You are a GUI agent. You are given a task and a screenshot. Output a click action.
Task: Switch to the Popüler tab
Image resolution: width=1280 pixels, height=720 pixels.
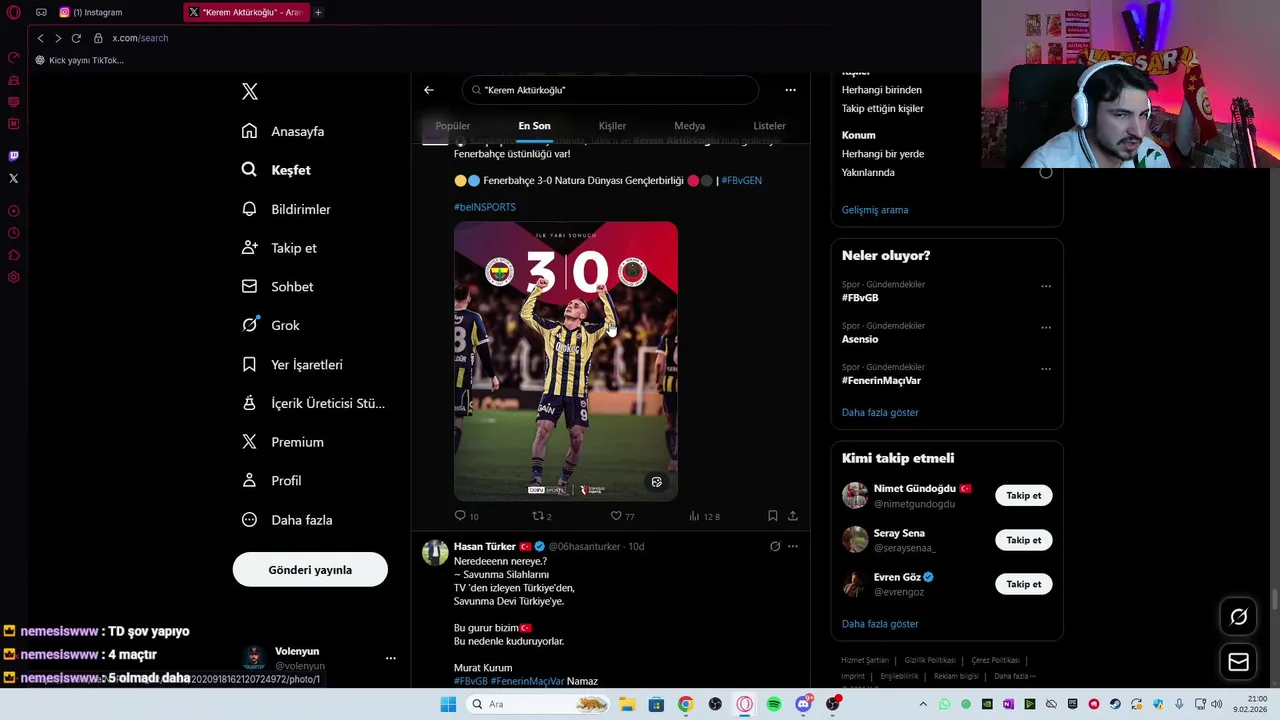tap(453, 126)
